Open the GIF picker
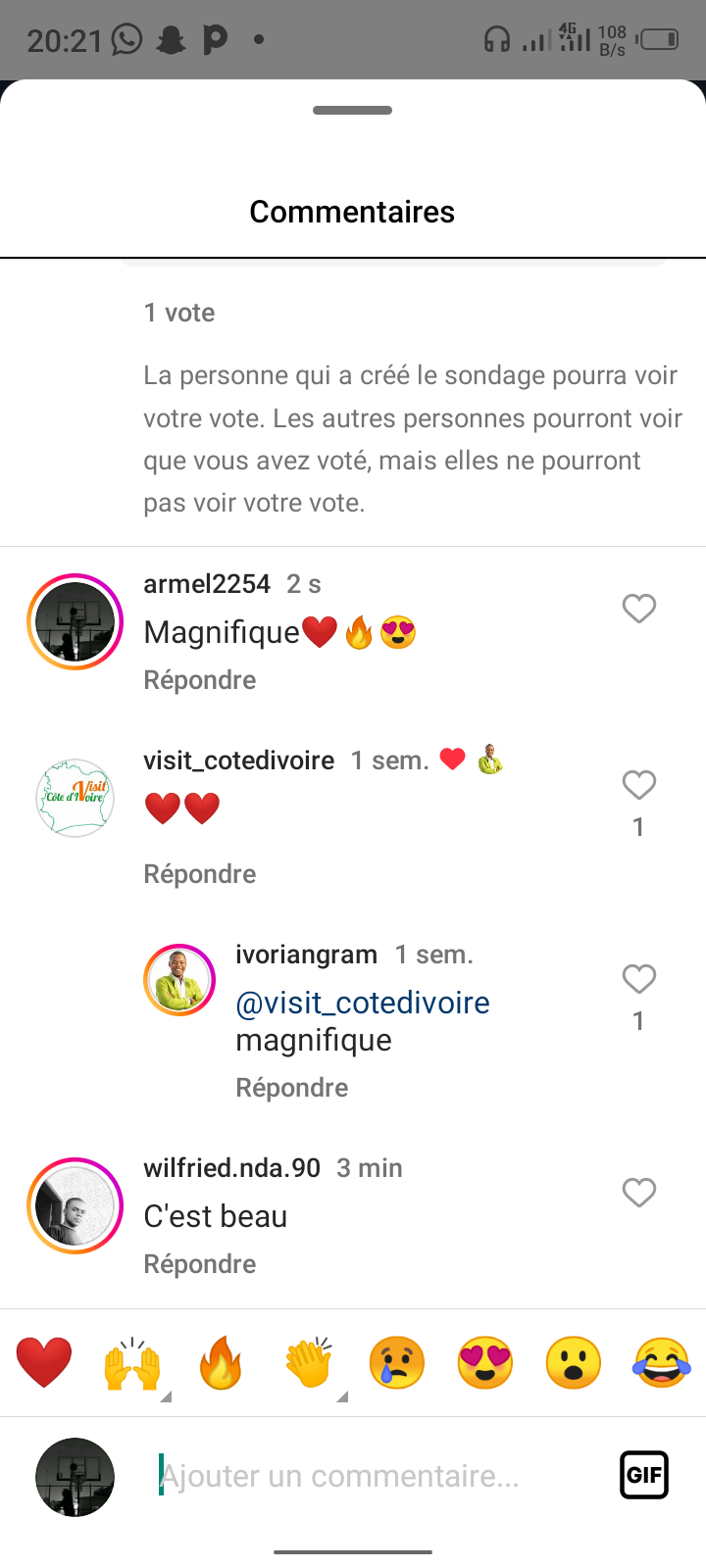 644,1475
